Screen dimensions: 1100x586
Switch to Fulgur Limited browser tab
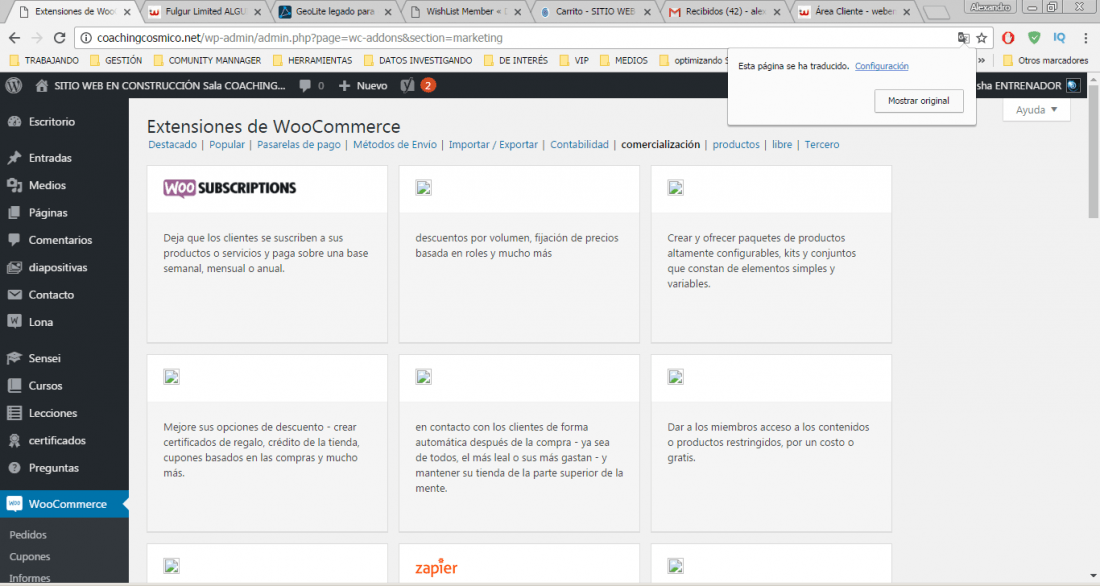pyautogui.click(x=204, y=12)
